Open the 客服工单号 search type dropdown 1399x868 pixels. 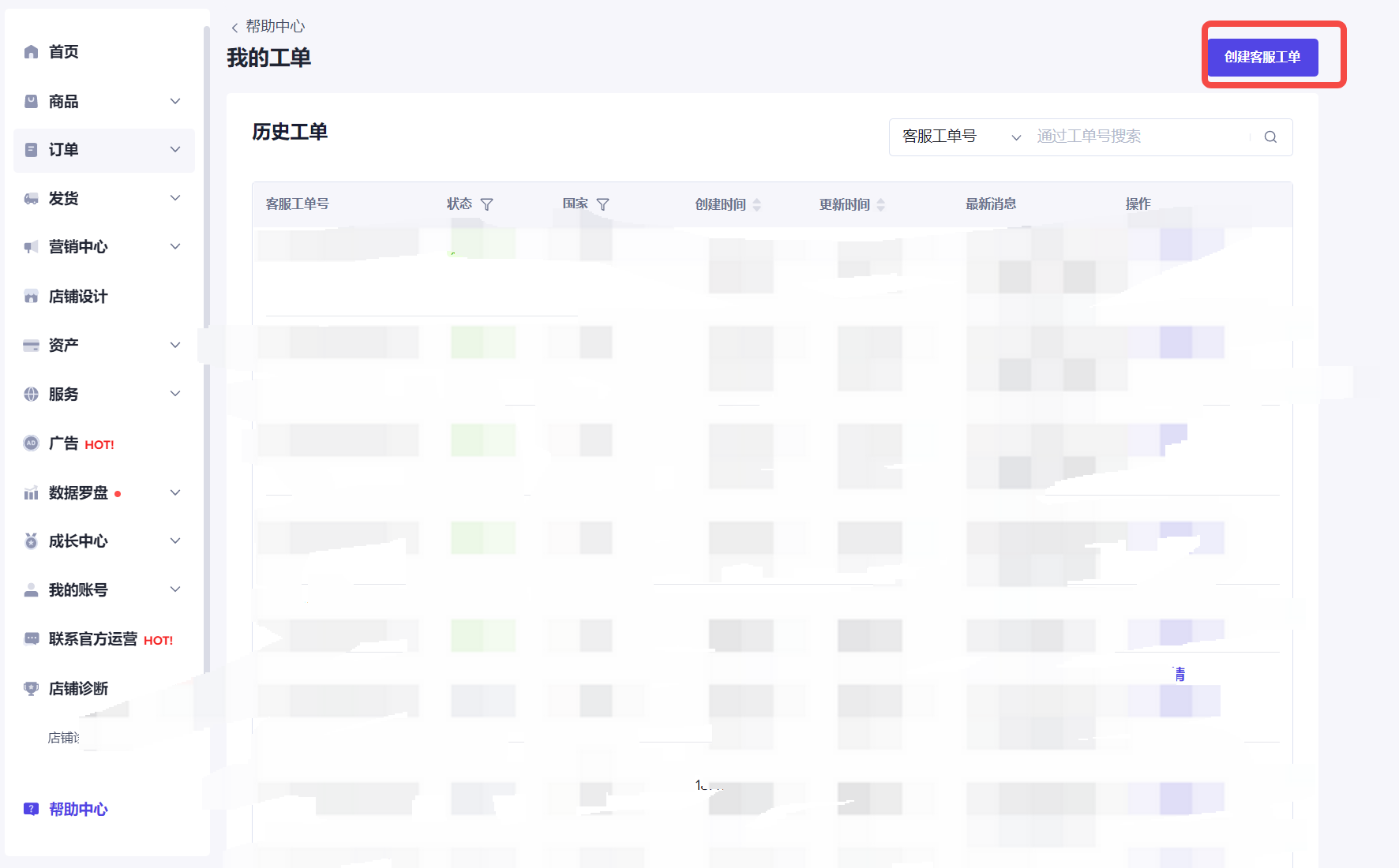point(960,137)
